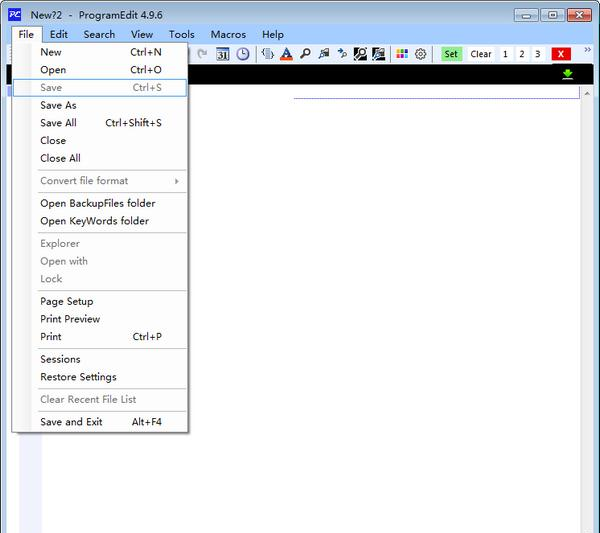Image resolution: width=600 pixels, height=533 pixels.
Task: Click the redo arrow toolbar icon
Action: pos(202,54)
